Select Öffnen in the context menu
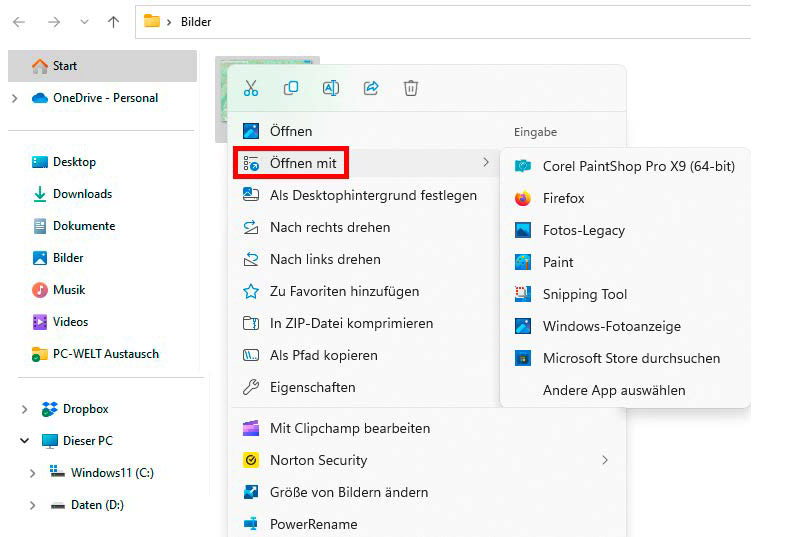788x537 pixels. pyautogui.click(x=427, y=131)
